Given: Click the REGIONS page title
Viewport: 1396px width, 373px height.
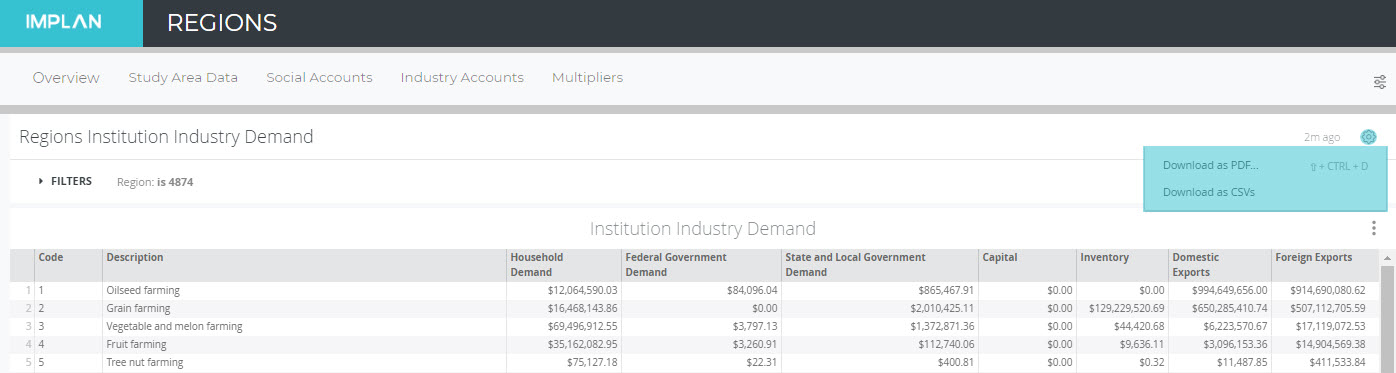Looking at the screenshot, I should click(x=222, y=23).
